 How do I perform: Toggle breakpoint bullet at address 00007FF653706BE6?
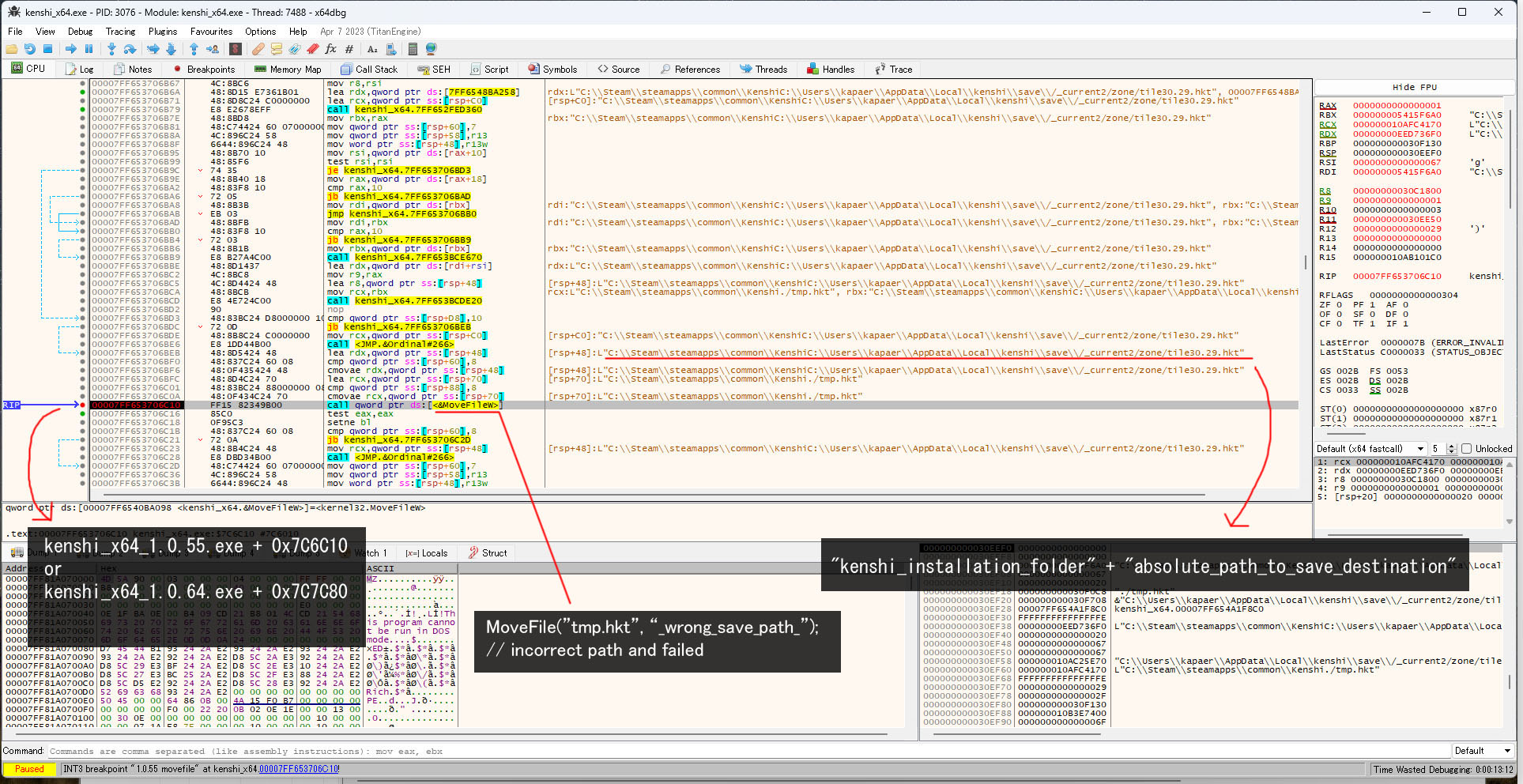click(x=82, y=344)
